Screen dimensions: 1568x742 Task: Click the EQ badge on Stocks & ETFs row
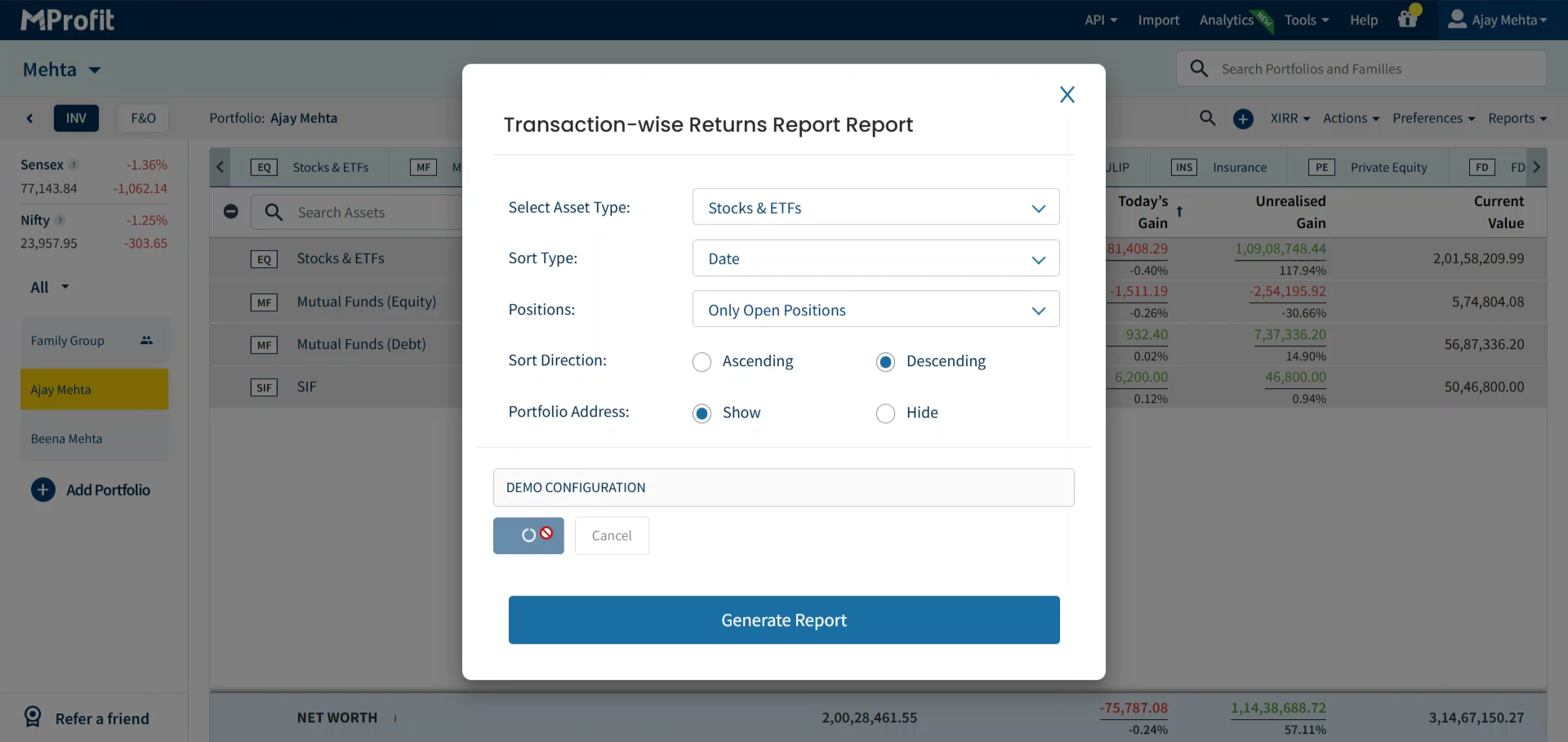click(264, 260)
